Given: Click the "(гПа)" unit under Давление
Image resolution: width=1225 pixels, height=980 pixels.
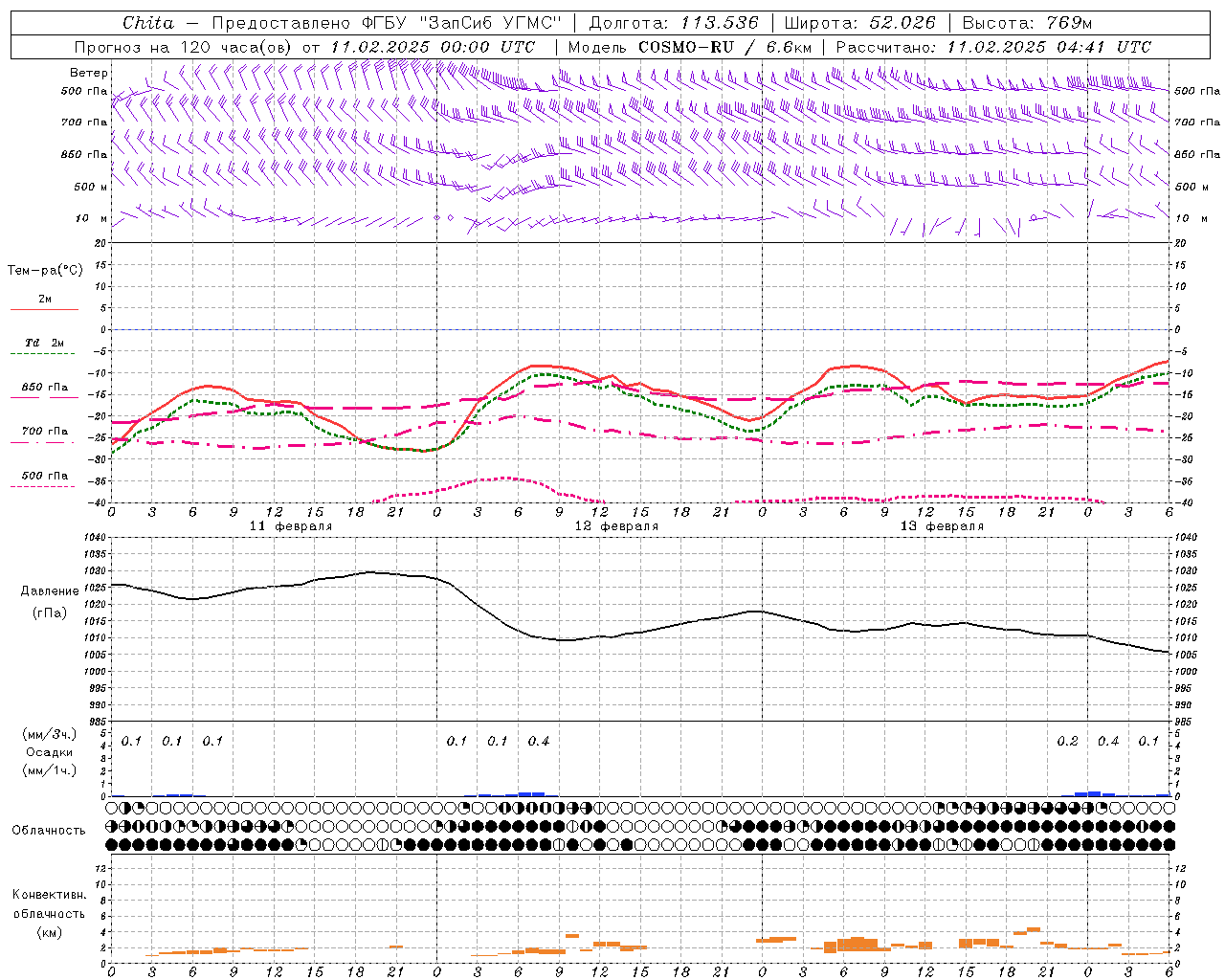Looking at the screenshot, I should tap(50, 612).
